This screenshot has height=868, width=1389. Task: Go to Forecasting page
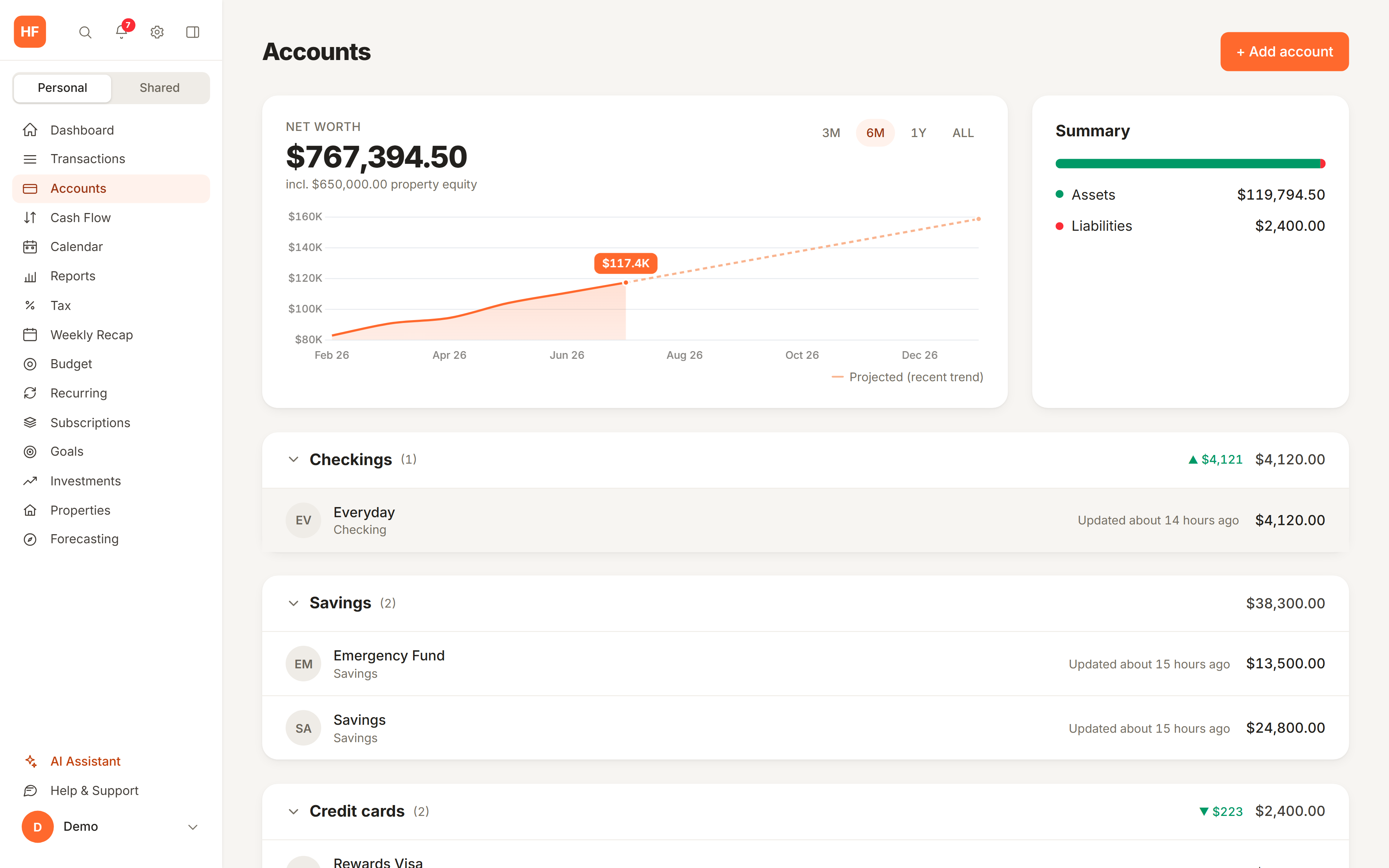click(111, 539)
